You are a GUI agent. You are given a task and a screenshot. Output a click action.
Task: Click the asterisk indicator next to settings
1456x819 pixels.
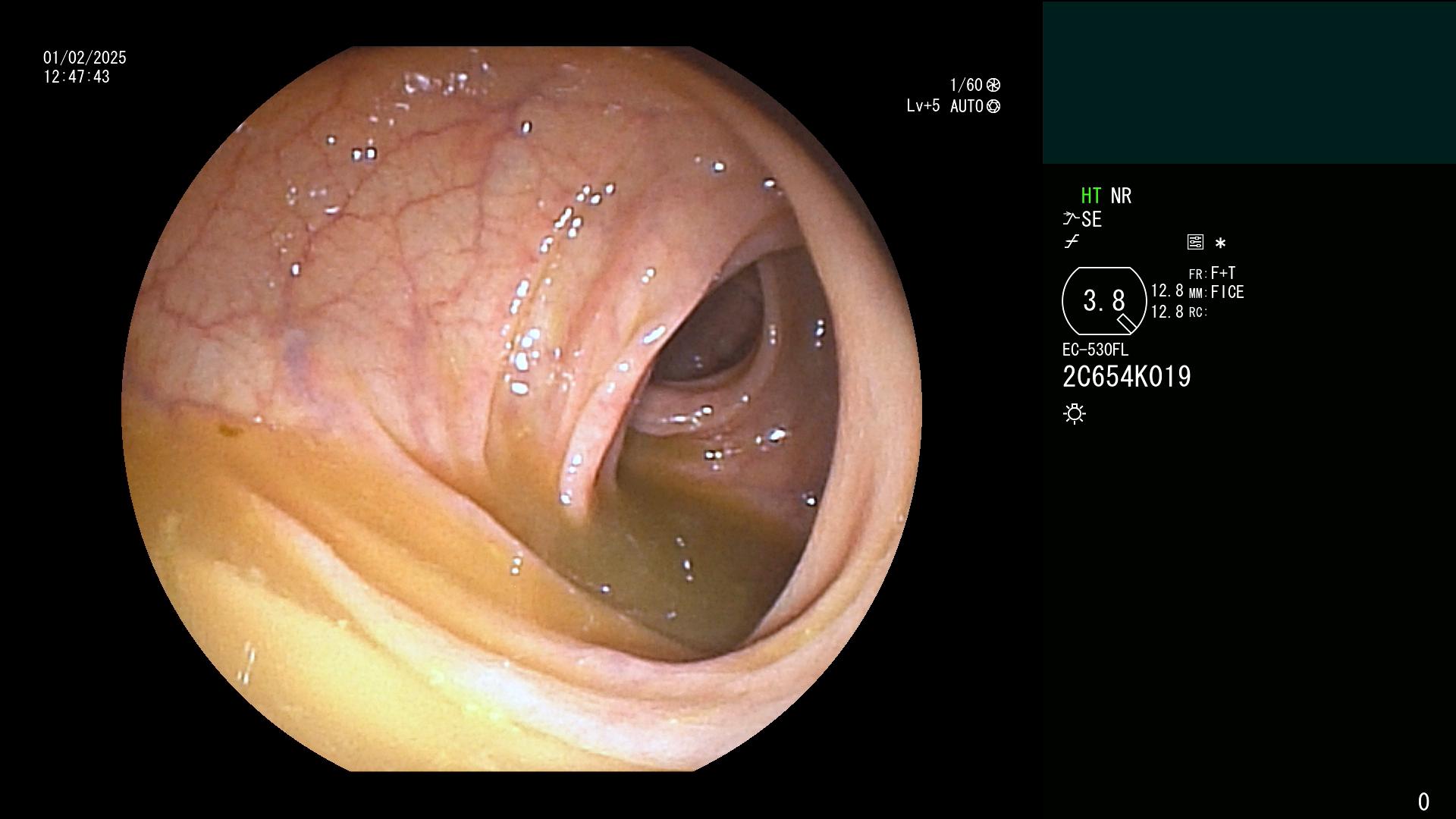(1220, 243)
